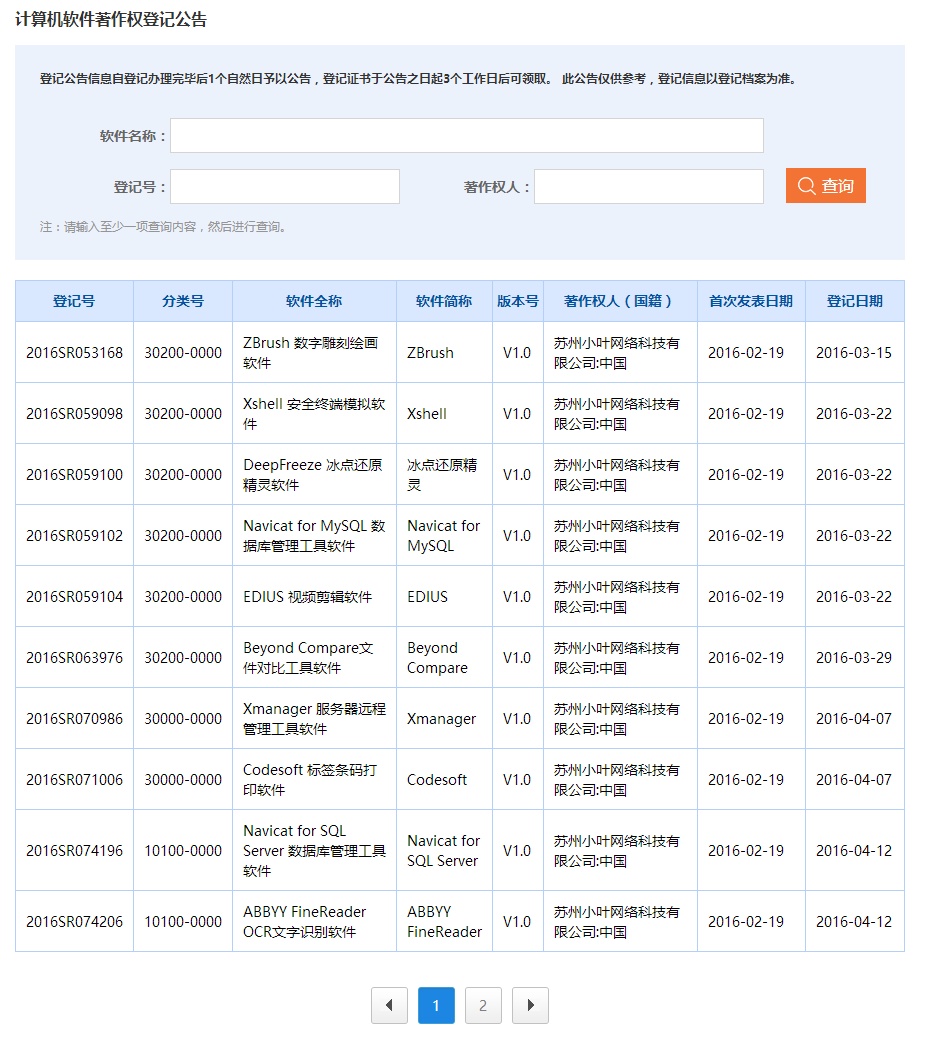The image size is (935, 1057).
Task: Select page 1 in pagination
Action: click(436, 1005)
